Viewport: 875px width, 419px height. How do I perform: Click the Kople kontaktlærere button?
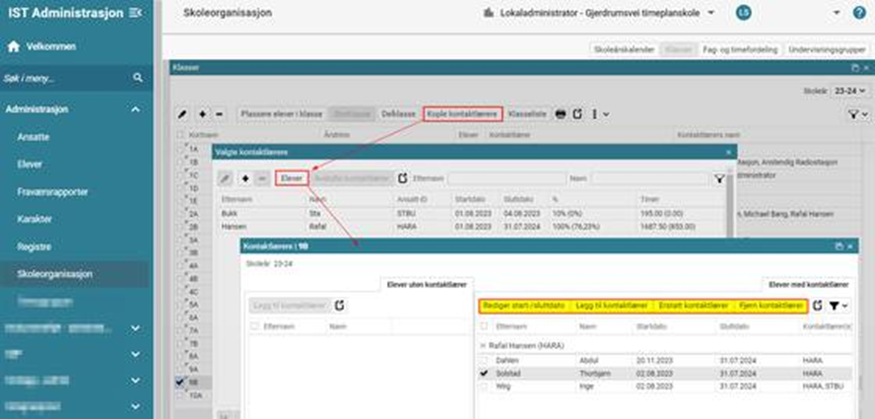click(x=462, y=114)
